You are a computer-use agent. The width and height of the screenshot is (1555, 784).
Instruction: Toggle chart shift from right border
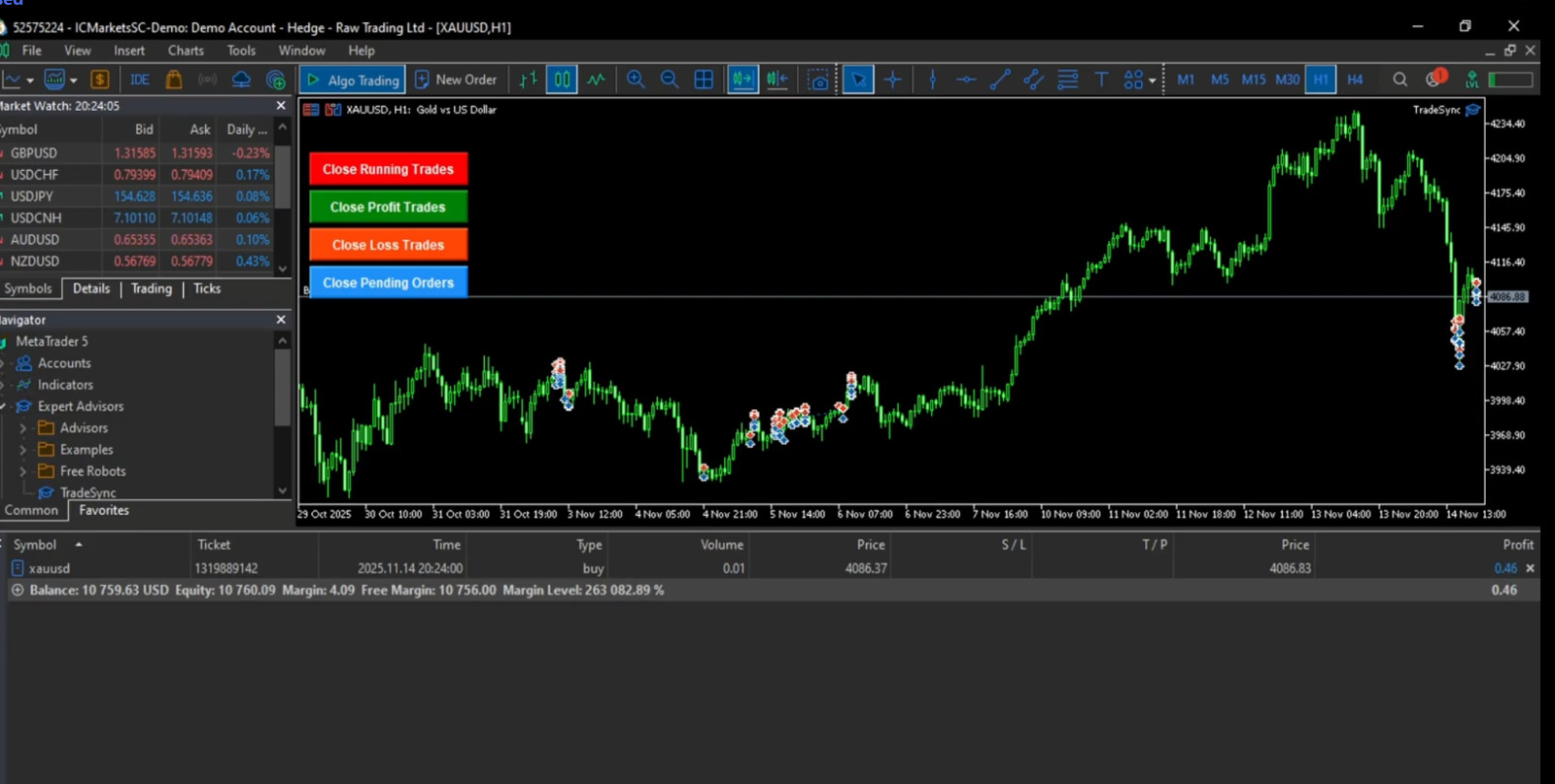tap(777, 80)
